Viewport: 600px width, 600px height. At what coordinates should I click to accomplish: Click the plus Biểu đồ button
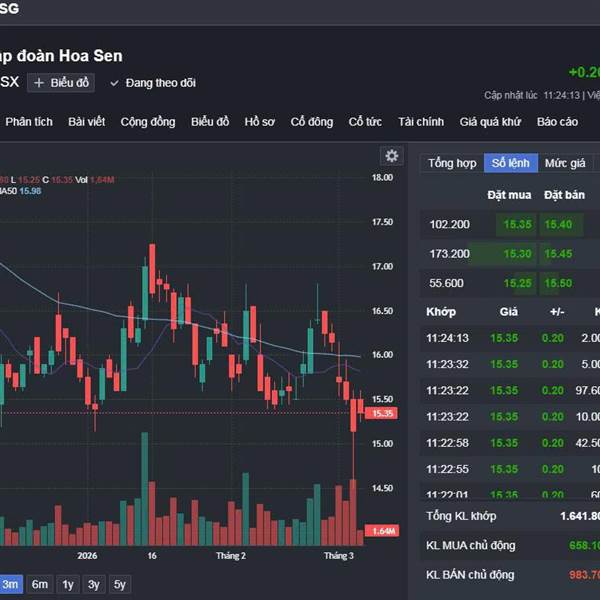point(61,83)
